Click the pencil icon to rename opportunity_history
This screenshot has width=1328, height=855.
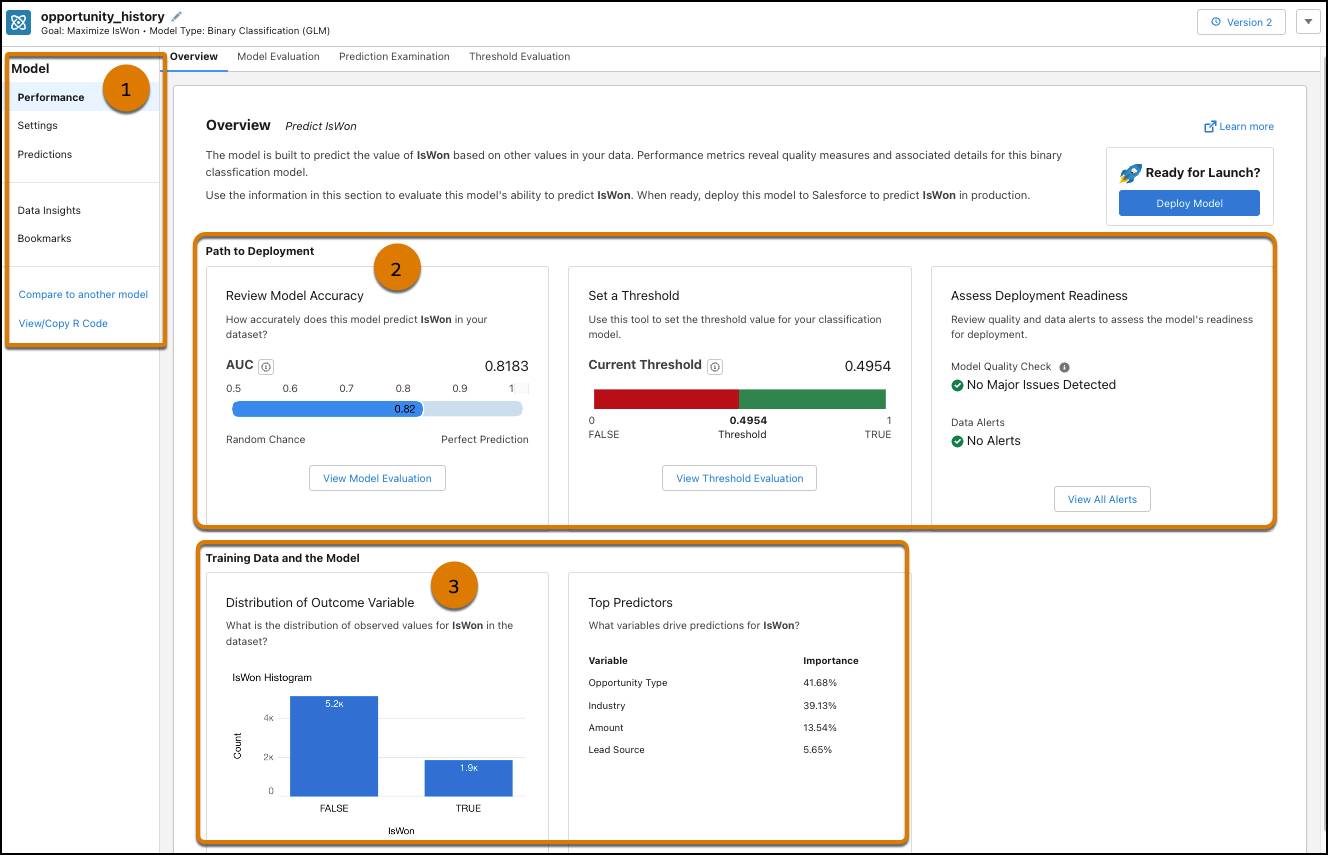pyautogui.click(x=175, y=16)
